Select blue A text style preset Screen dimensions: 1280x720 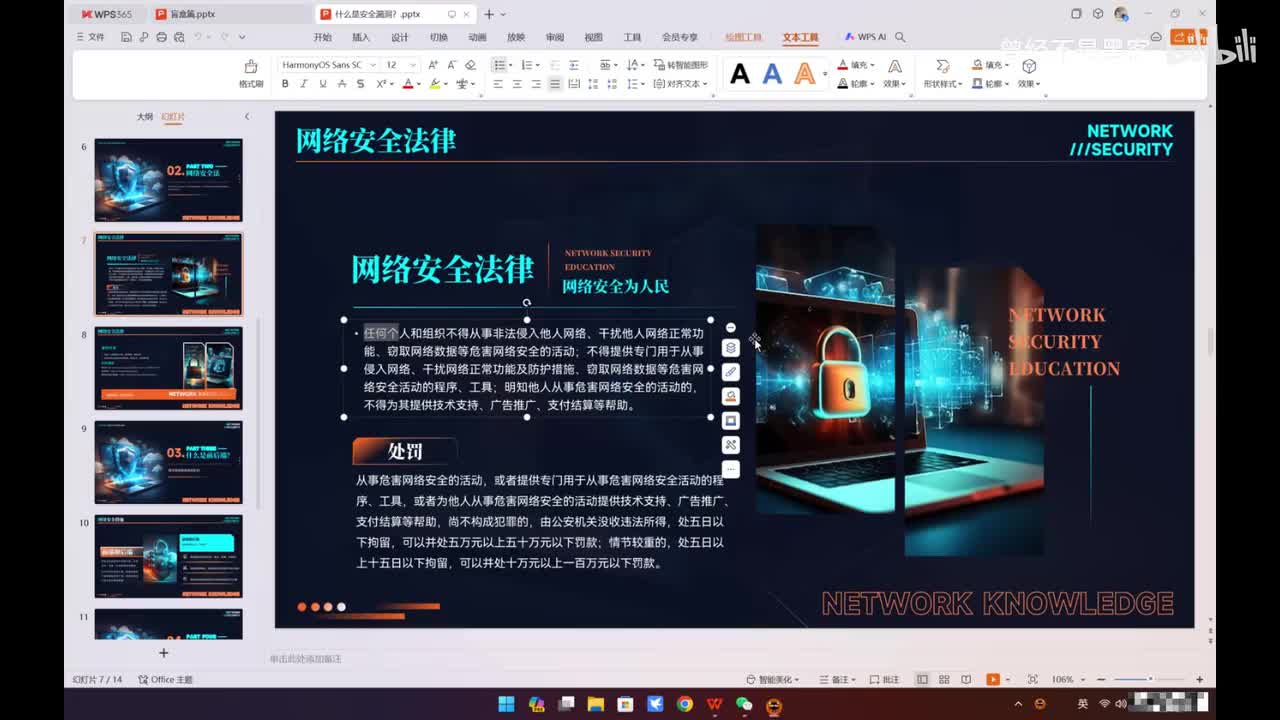coord(772,74)
